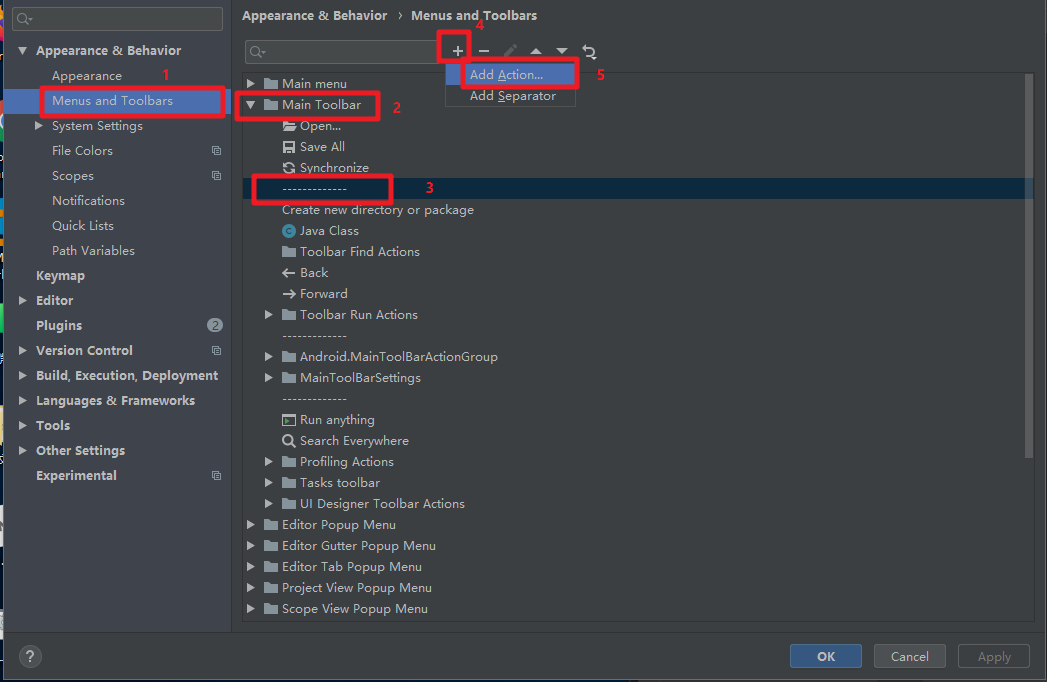Expand the Editor Popup Menu node
The width and height of the screenshot is (1047, 682).
click(x=250, y=525)
